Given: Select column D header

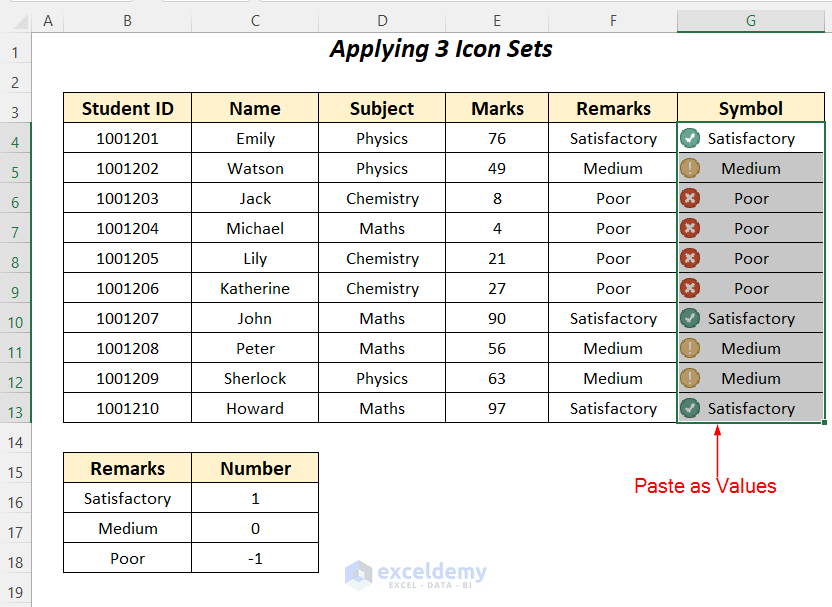Looking at the screenshot, I should click(x=382, y=21).
